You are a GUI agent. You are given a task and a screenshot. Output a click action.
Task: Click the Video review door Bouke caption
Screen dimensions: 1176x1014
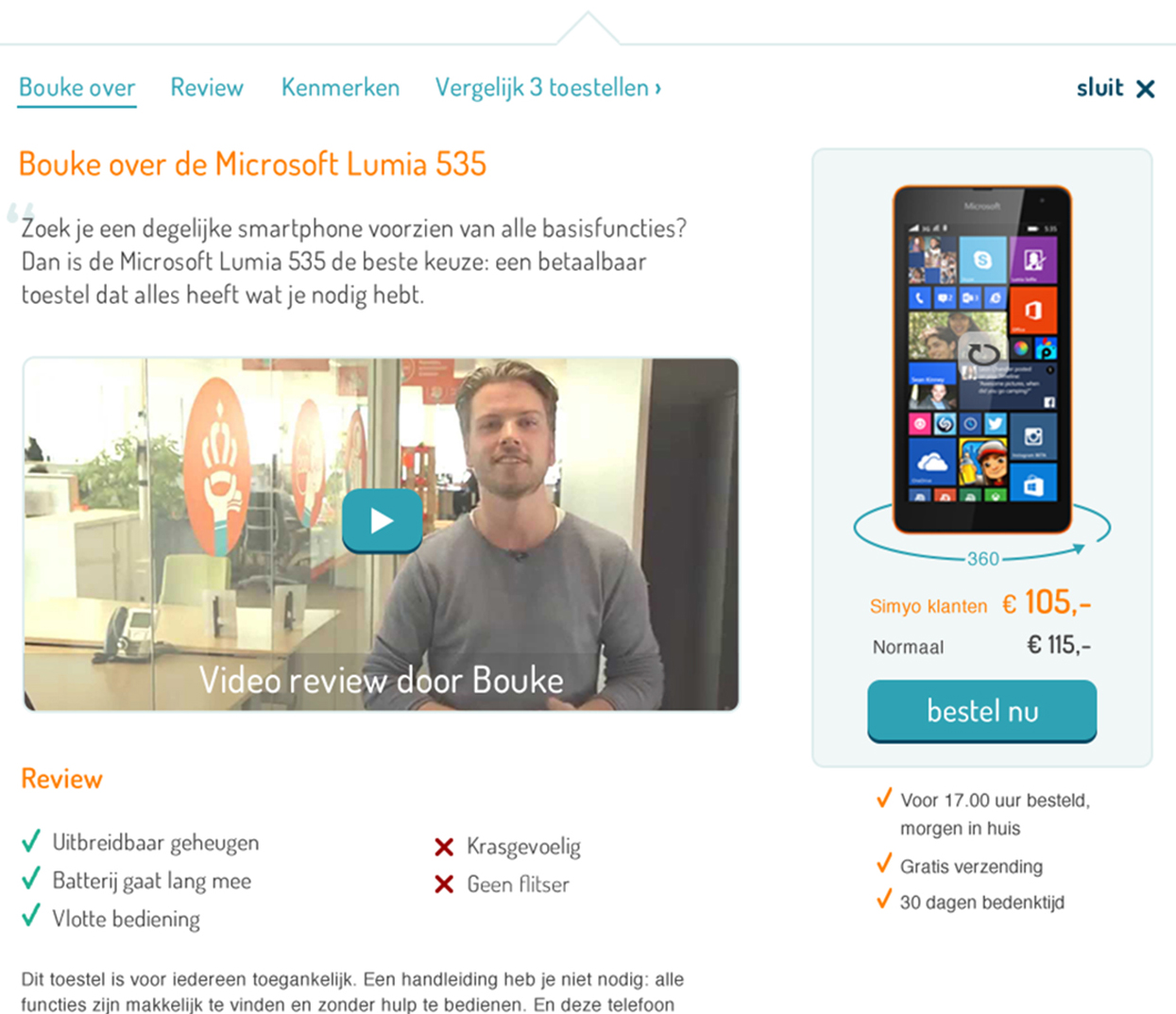382,681
